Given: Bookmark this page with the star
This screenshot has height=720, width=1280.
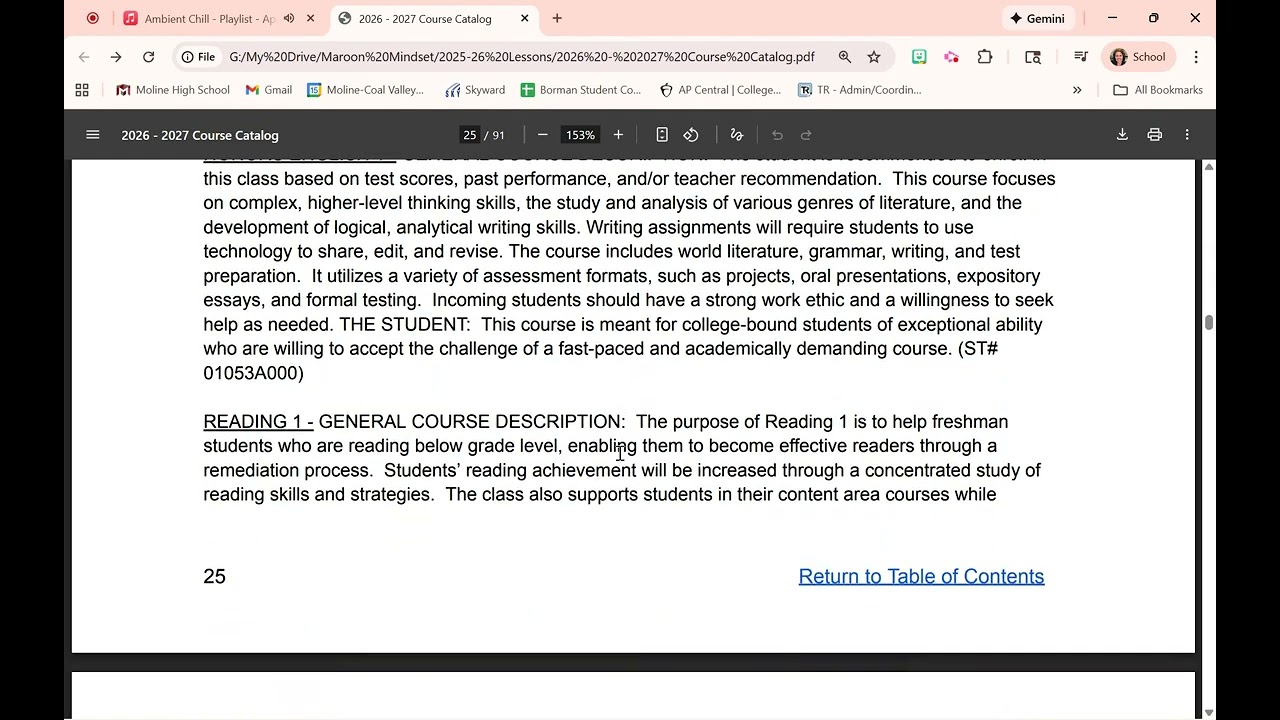Looking at the screenshot, I should click(874, 57).
